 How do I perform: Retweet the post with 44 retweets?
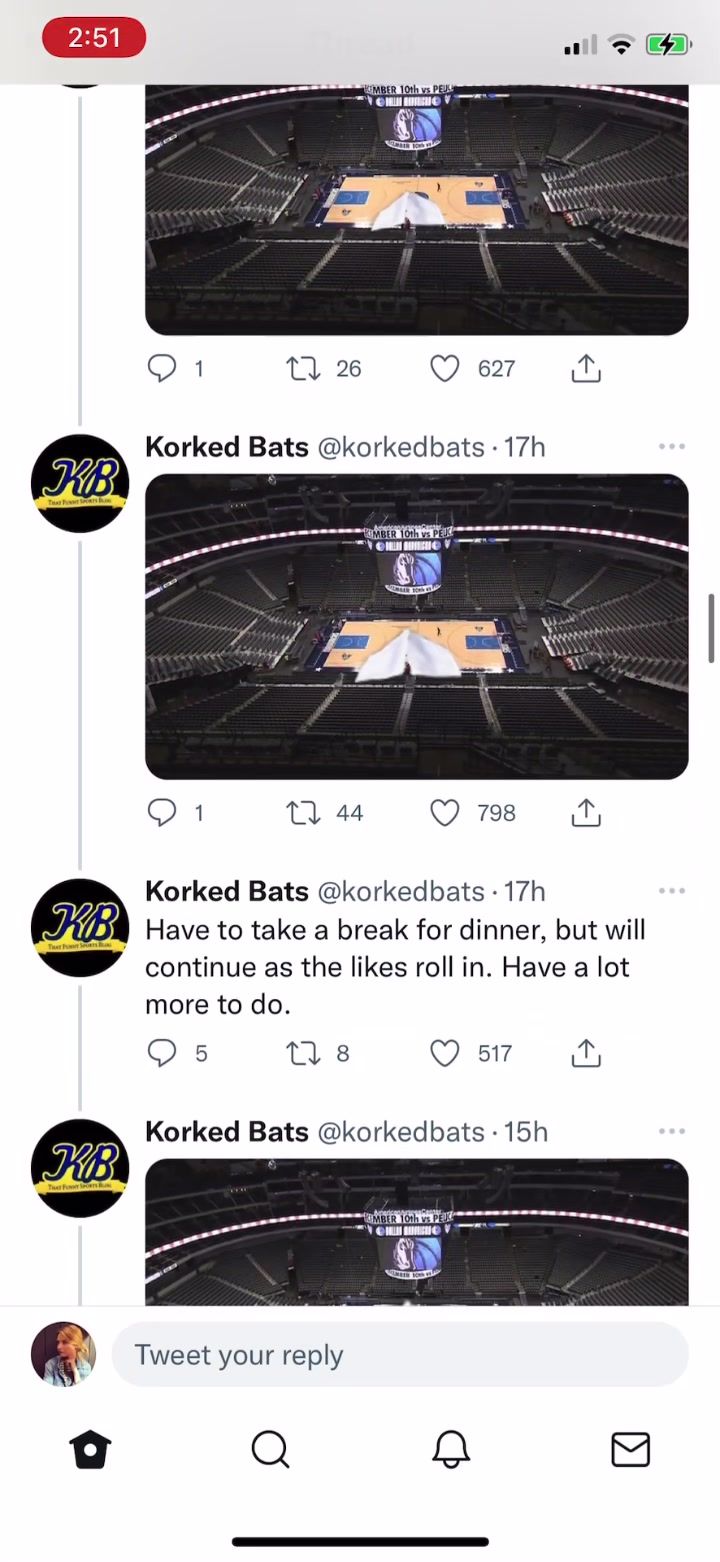(x=302, y=813)
